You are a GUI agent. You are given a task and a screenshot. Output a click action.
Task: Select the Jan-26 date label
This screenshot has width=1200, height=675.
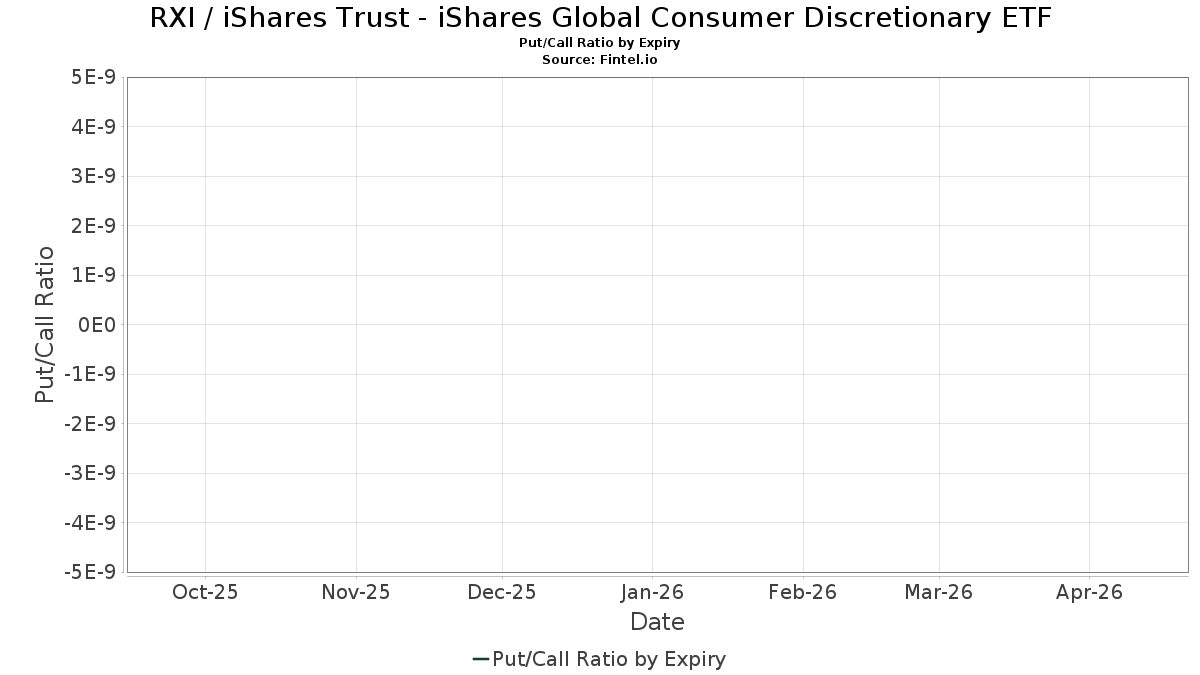[652, 592]
